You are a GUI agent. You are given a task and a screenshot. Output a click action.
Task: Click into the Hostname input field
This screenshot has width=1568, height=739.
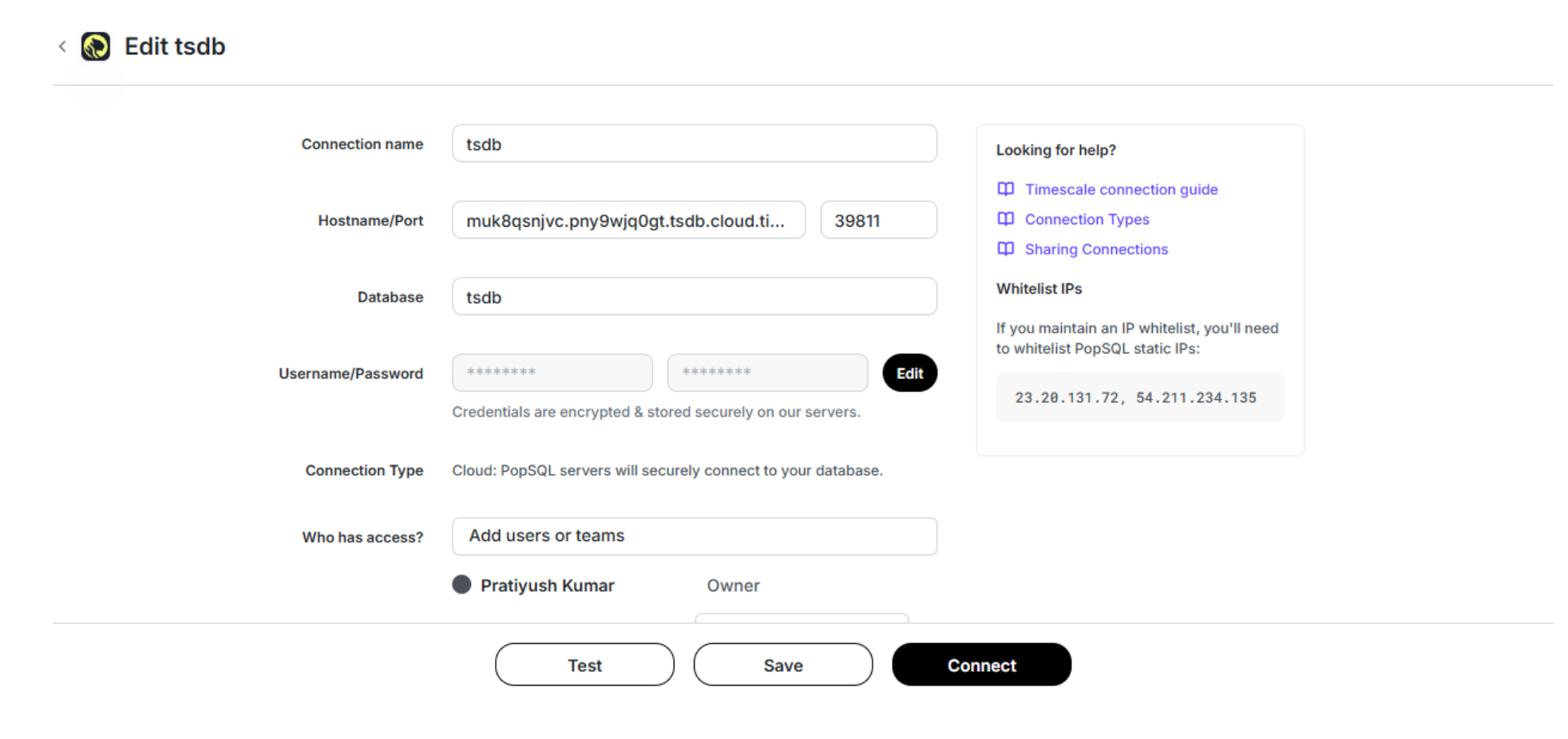click(628, 220)
